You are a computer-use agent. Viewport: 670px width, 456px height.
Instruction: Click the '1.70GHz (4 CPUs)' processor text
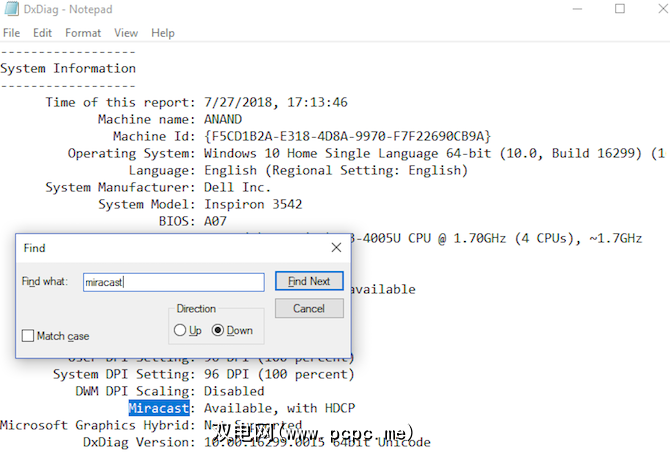click(514, 238)
